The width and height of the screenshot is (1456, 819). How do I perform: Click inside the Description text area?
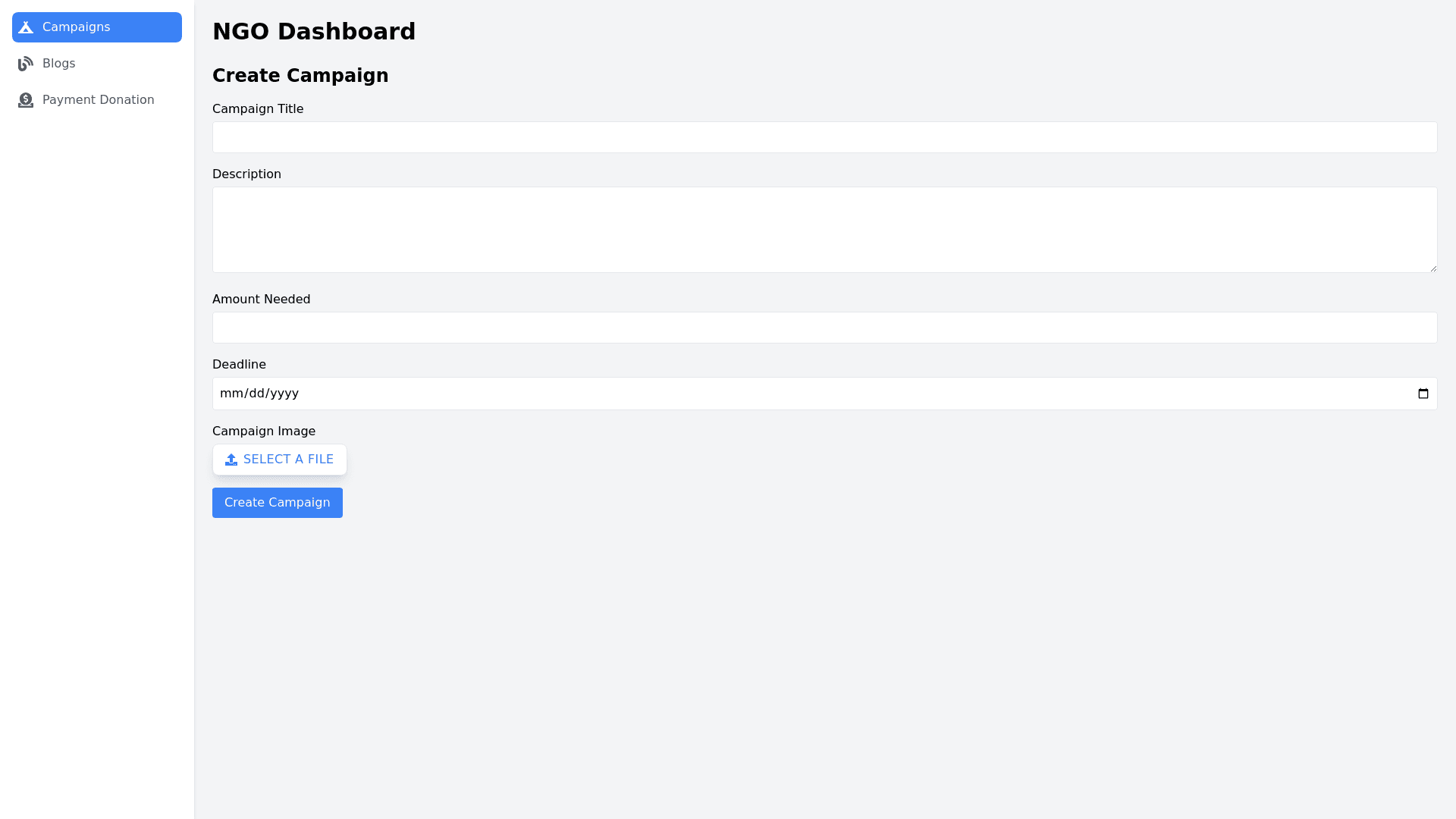824,230
